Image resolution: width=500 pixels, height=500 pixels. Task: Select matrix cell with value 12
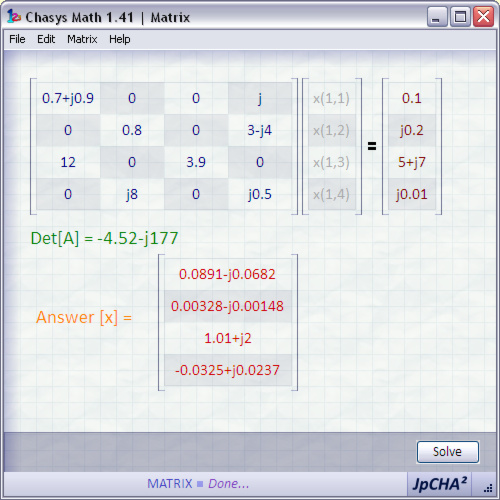pyautogui.click(x=68, y=162)
